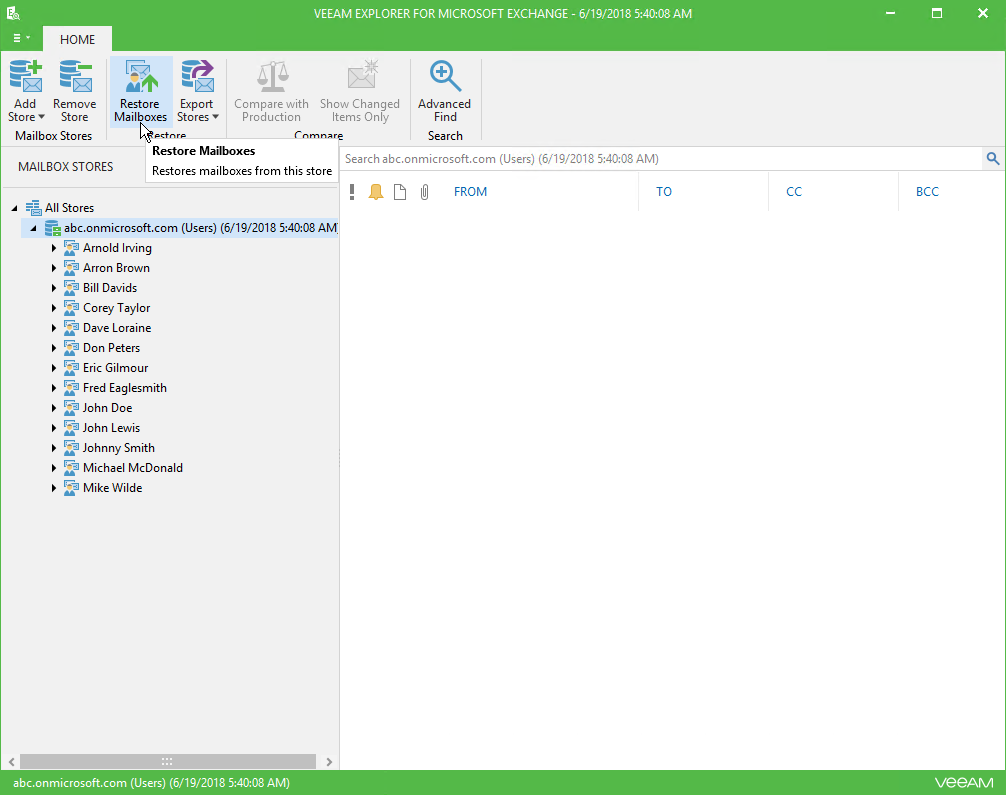
Task: Collapse the abc.onmicrosoft.com store node
Action: click(33, 228)
